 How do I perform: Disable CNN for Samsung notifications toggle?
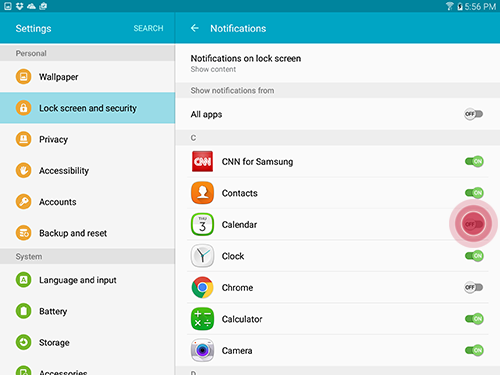coord(474,161)
